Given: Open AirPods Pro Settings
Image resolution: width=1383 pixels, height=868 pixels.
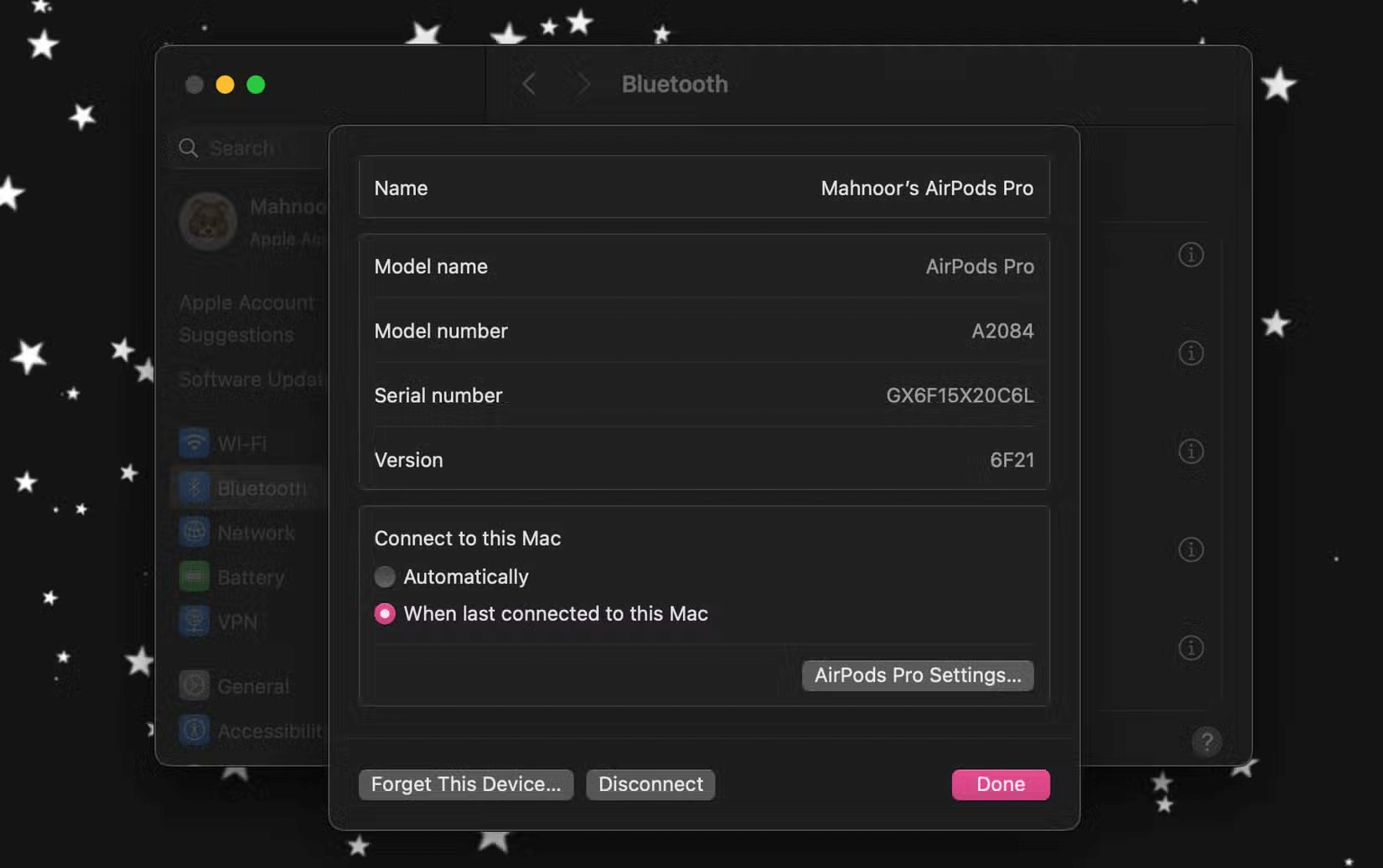Looking at the screenshot, I should pyautogui.click(x=917, y=675).
